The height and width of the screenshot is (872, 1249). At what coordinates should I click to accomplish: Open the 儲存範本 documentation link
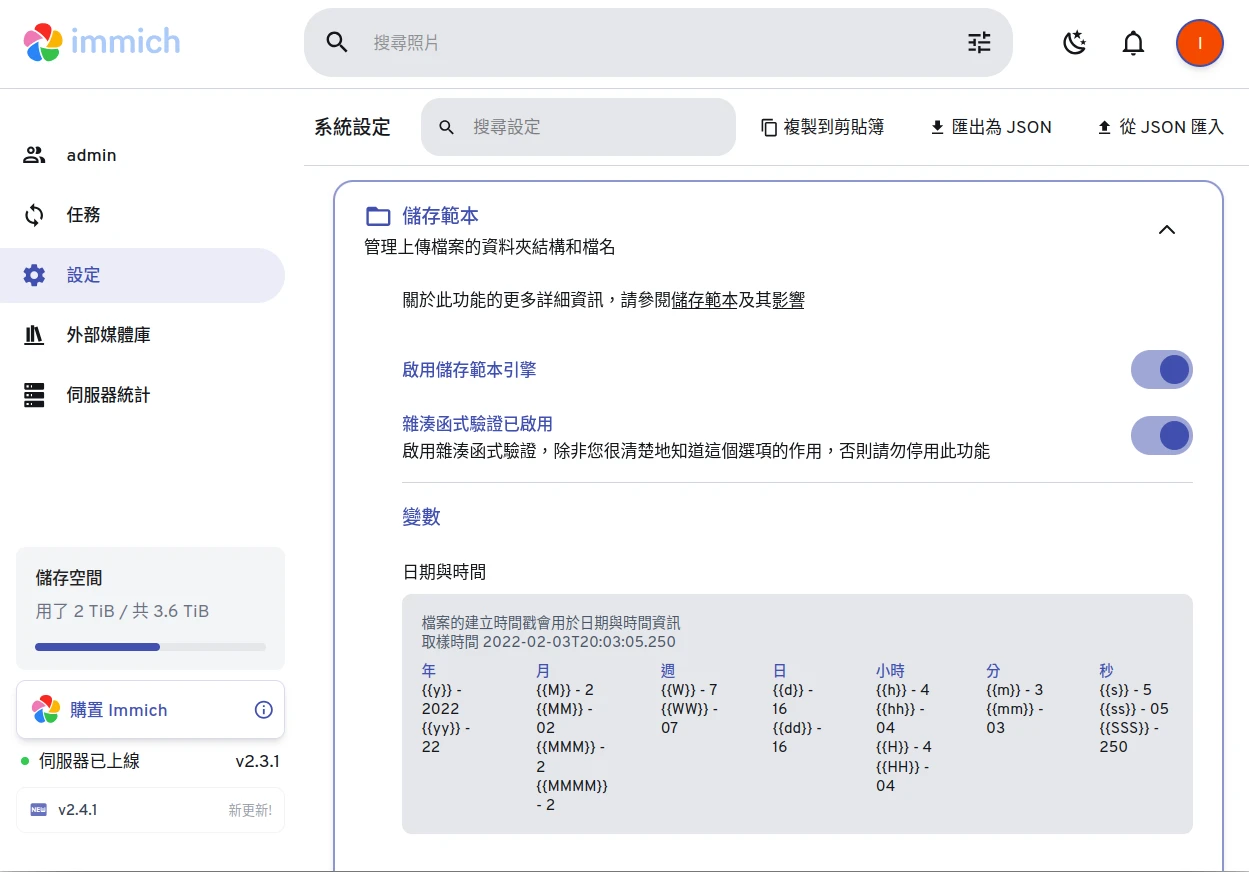[x=704, y=300]
